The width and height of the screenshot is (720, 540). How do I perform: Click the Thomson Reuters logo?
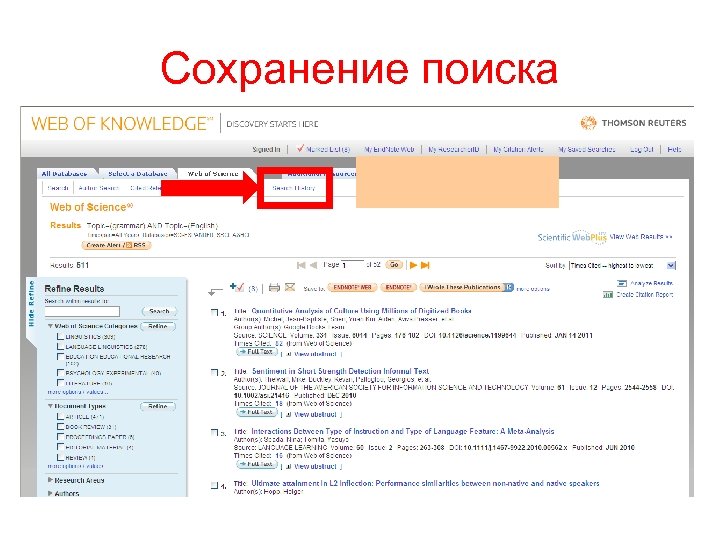pyautogui.click(x=633, y=123)
